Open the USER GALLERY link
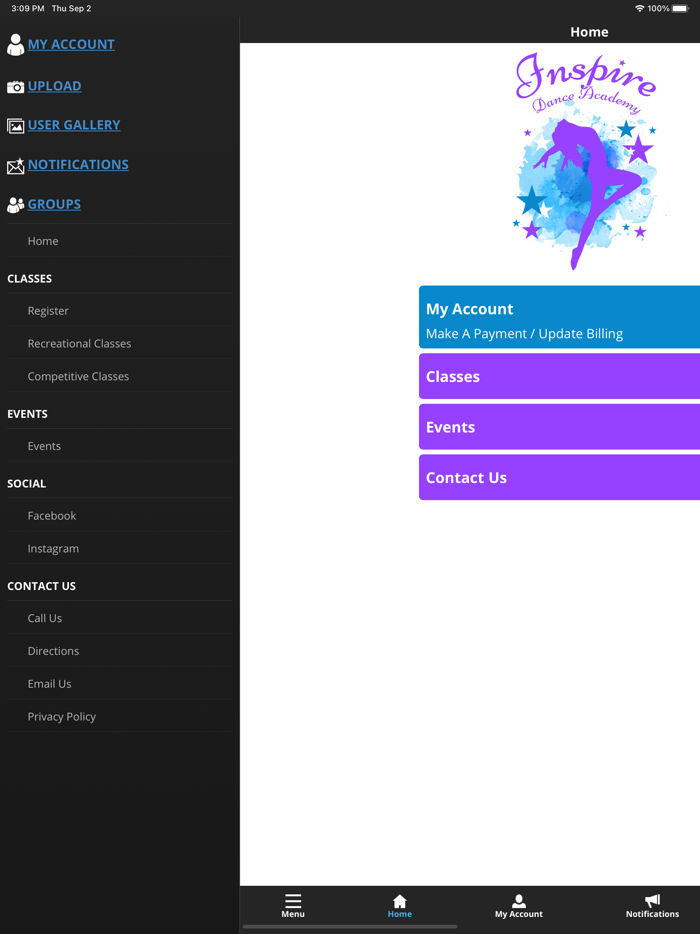This screenshot has width=700, height=934. click(74, 125)
